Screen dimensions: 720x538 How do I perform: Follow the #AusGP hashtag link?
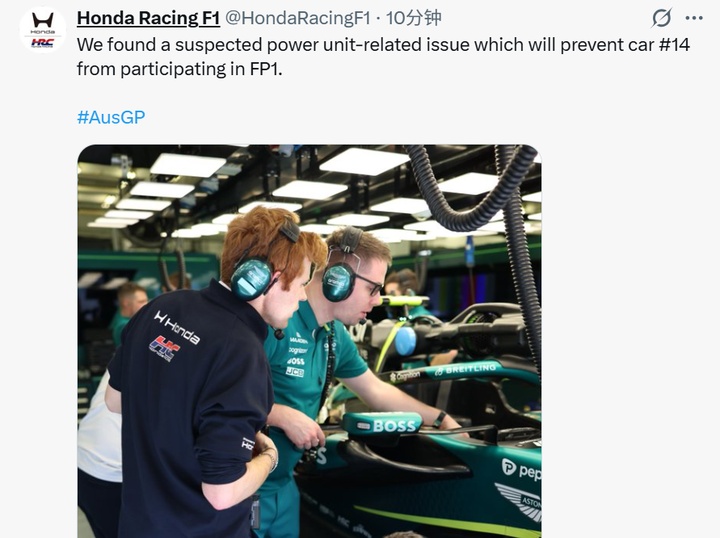click(x=111, y=117)
